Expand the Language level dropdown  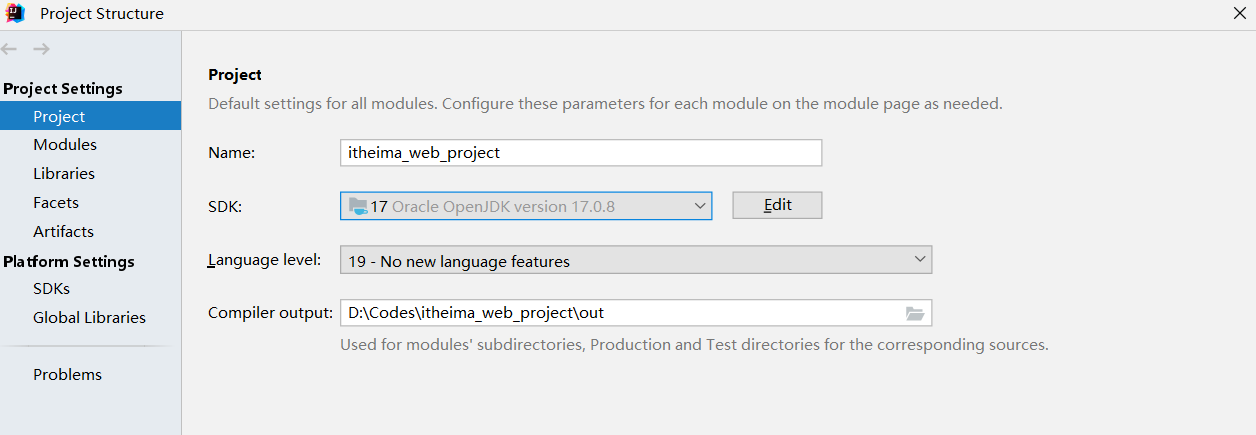click(x=920, y=260)
